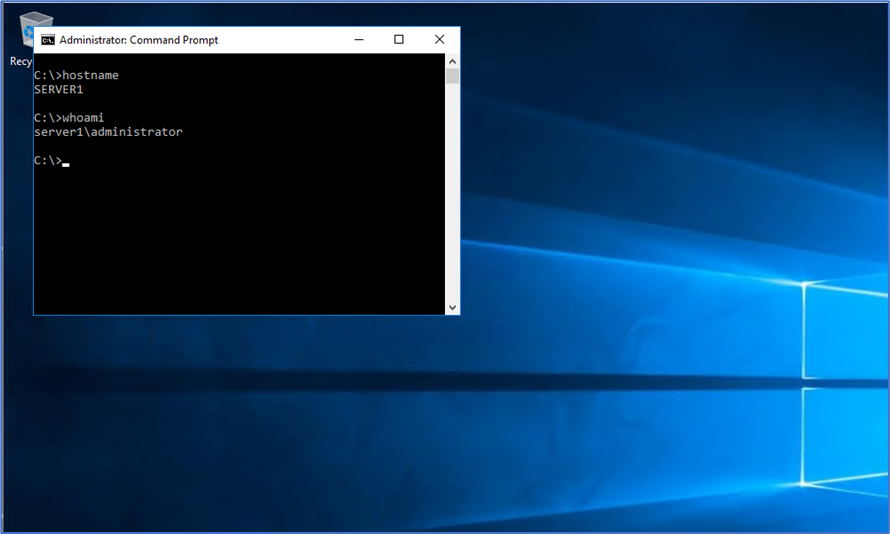The width and height of the screenshot is (890, 534).
Task: Click empty desktop area below the console
Action: [x=240, y=420]
